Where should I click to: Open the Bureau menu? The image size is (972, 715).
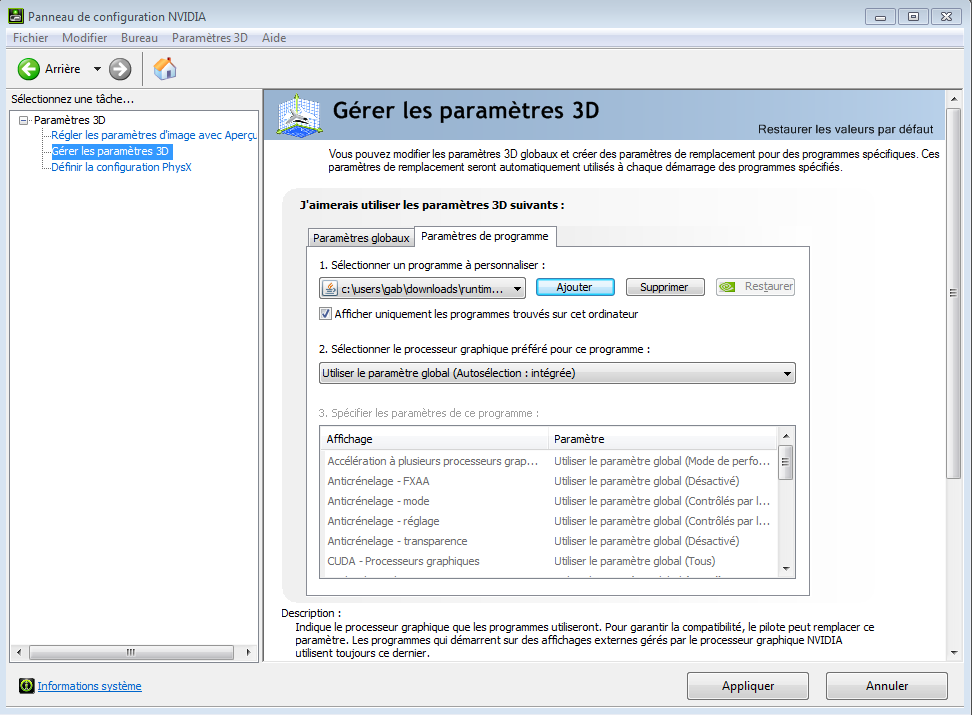(139, 38)
